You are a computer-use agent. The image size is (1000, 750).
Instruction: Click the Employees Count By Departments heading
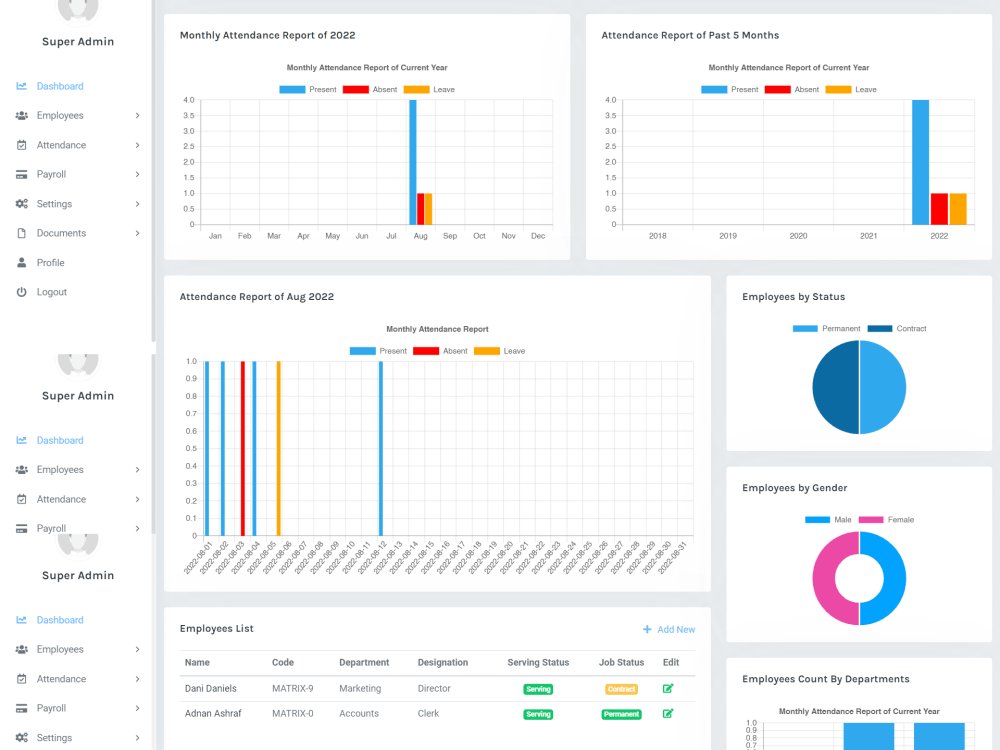click(825, 679)
